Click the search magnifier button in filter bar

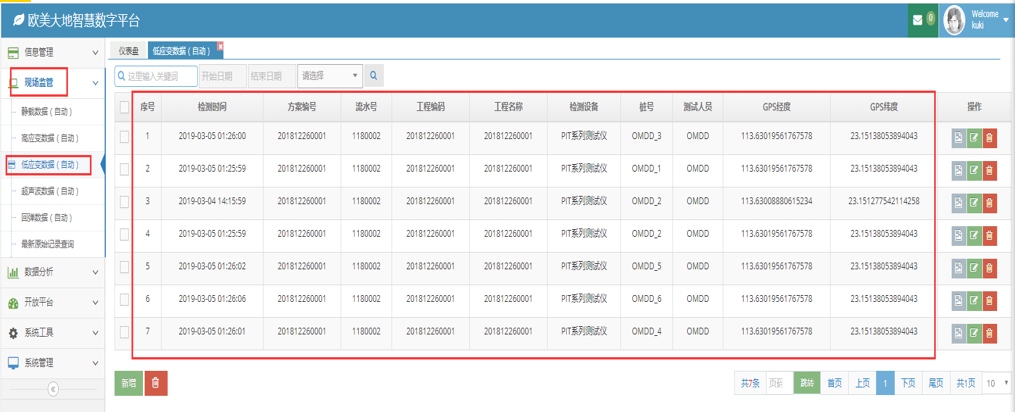(x=374, y=76)
